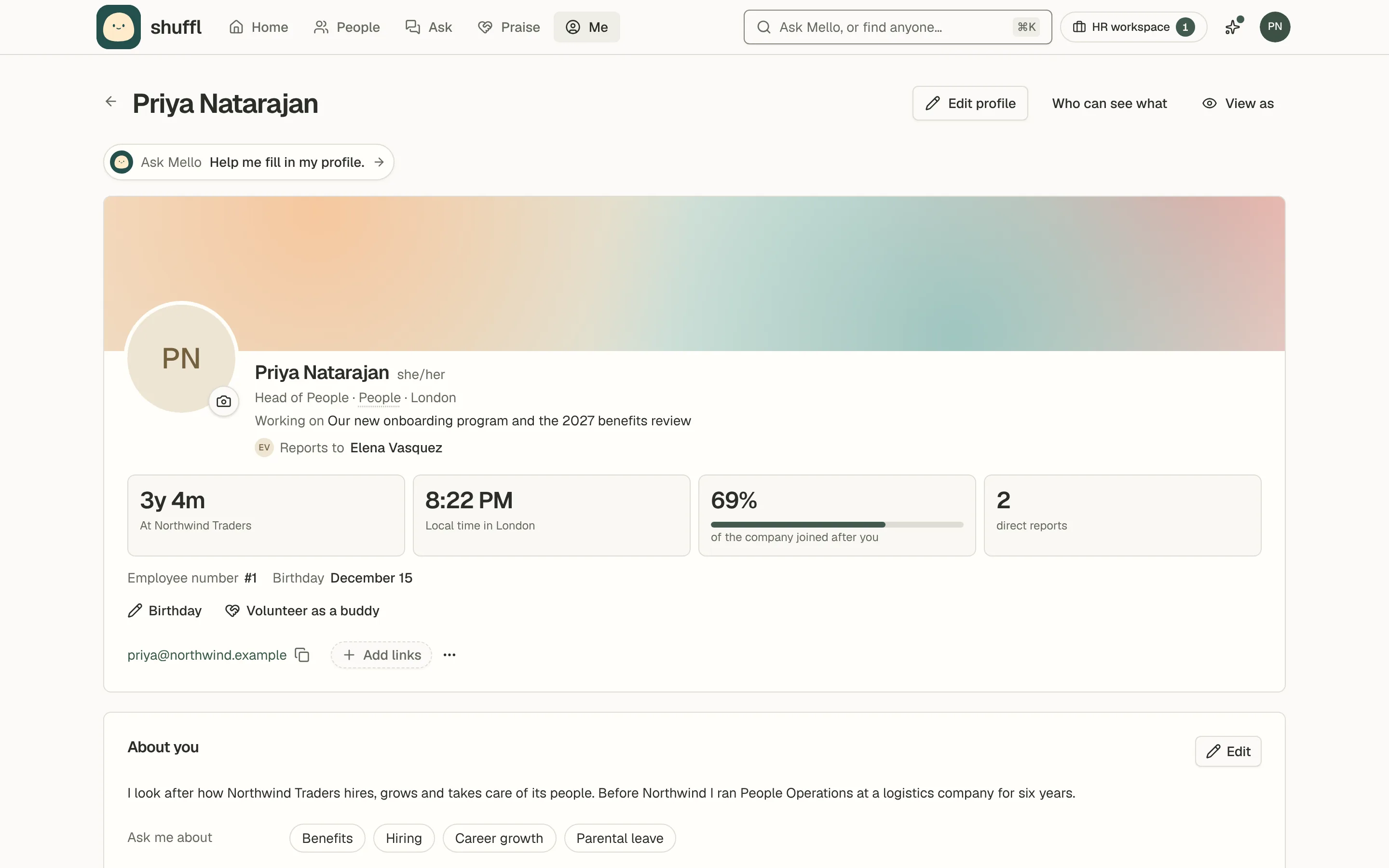Open the three-dot more options menu

click(x=449, y=655)
